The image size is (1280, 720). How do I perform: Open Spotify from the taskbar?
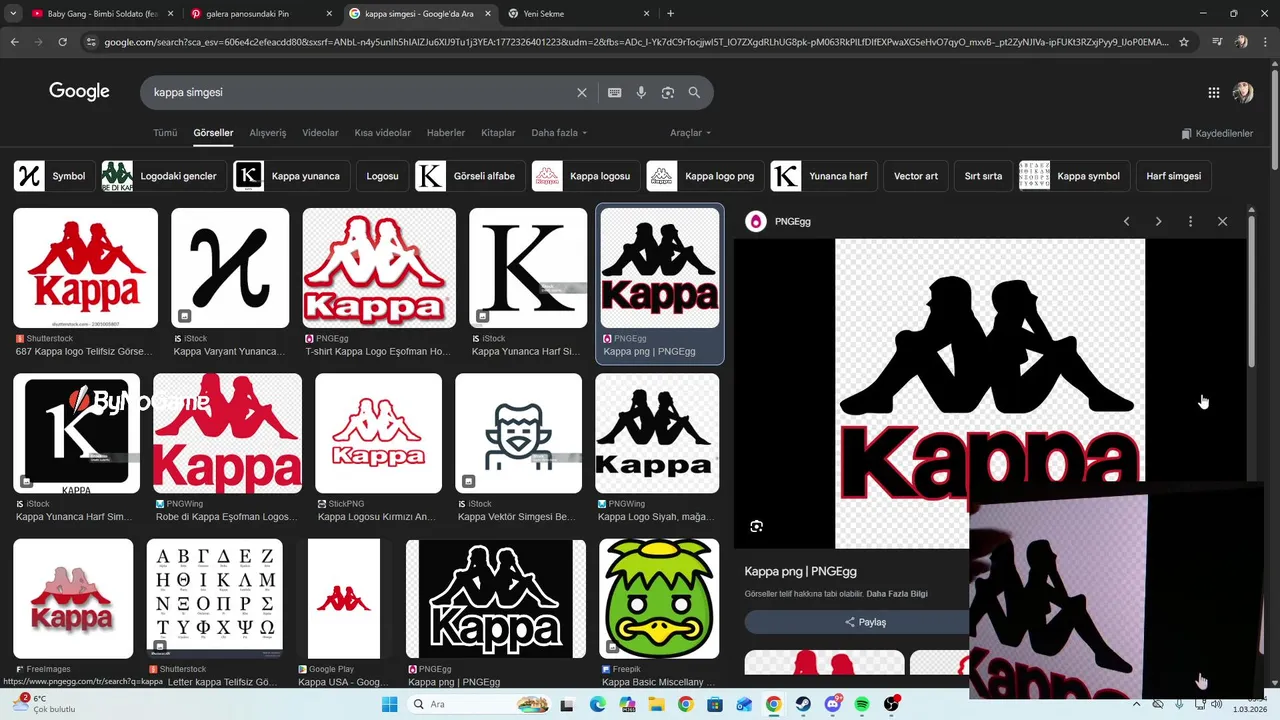tap(862, 704)
